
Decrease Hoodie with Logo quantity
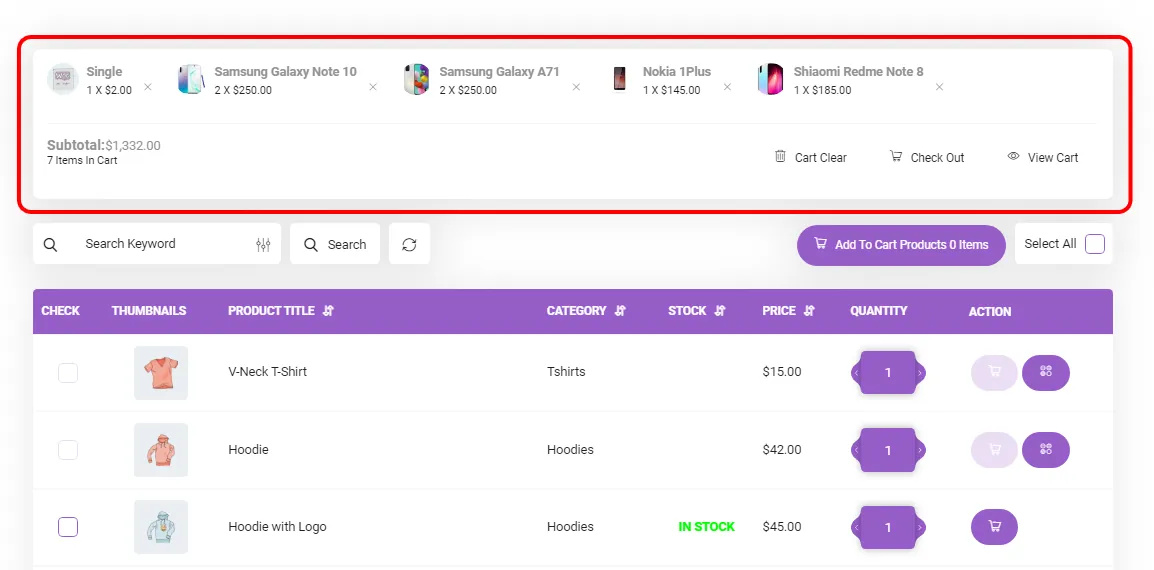[x=857, y=527]
